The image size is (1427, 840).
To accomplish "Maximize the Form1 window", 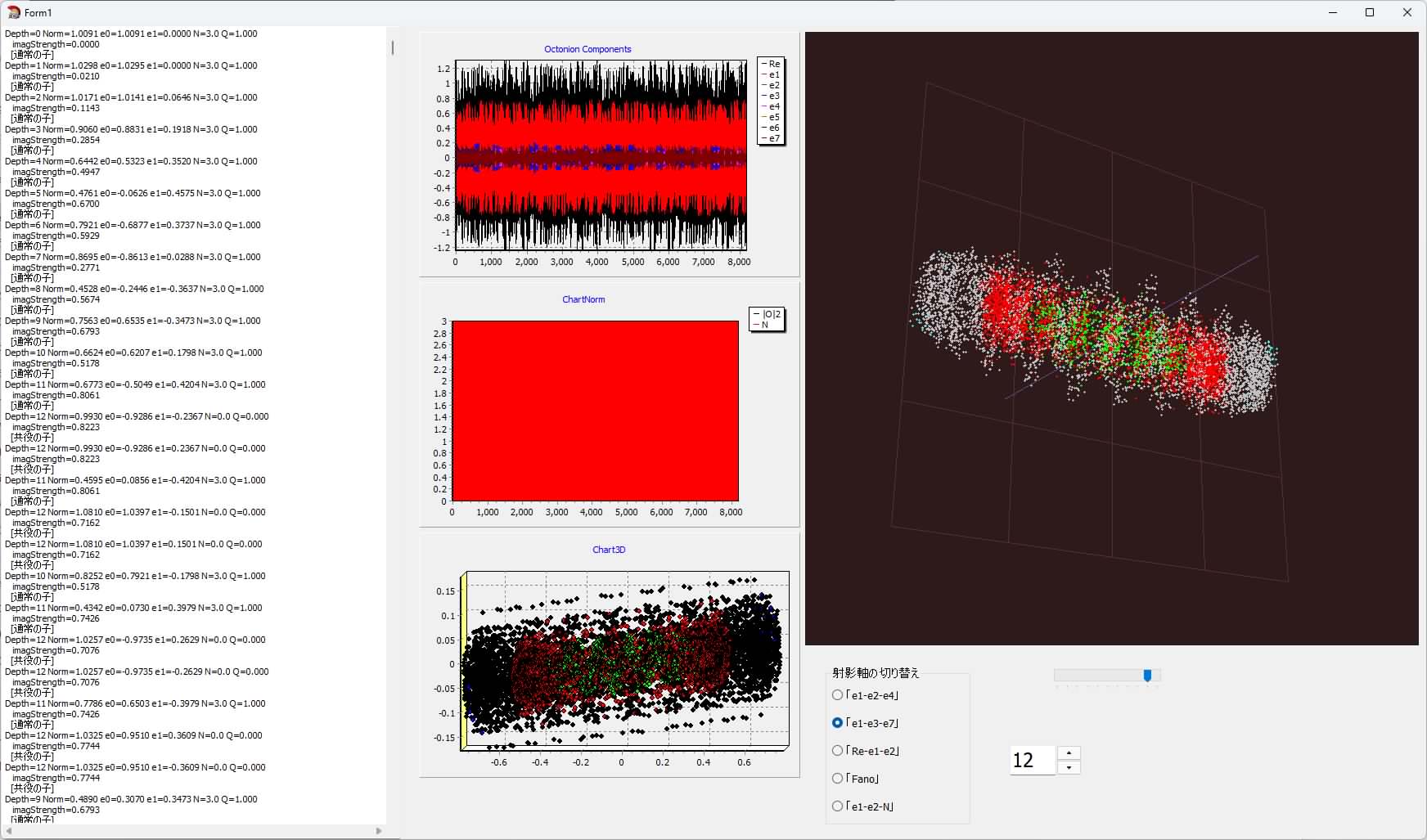I will click(1370, 12).
